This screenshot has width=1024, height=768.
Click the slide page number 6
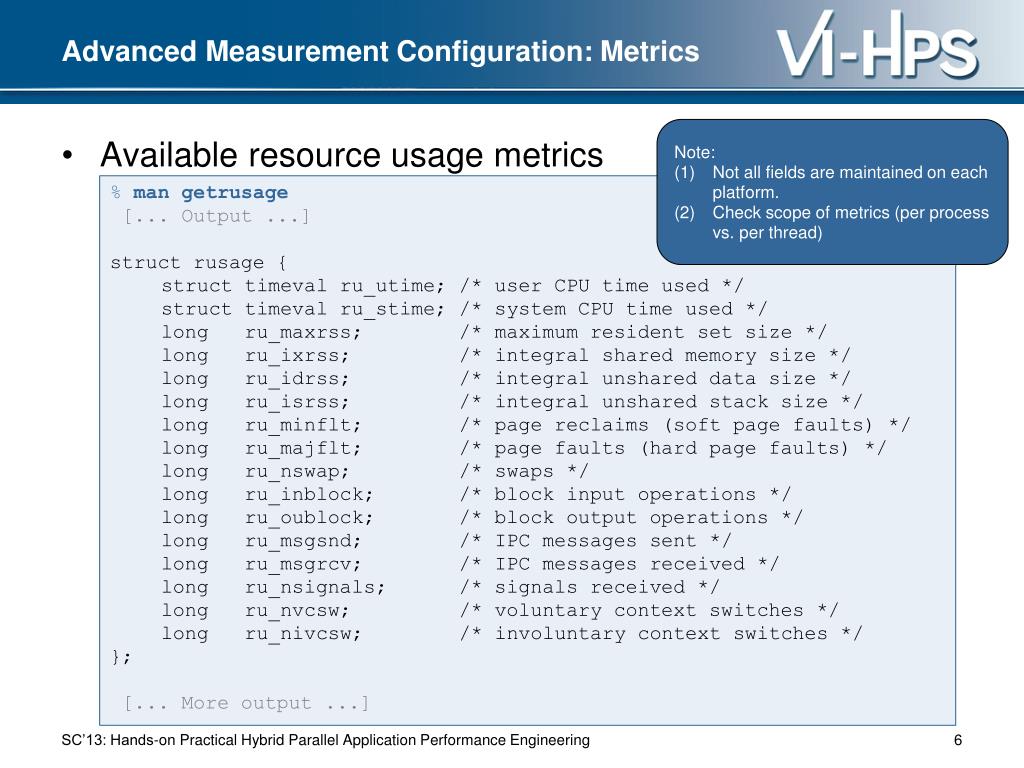coord(958,740)
